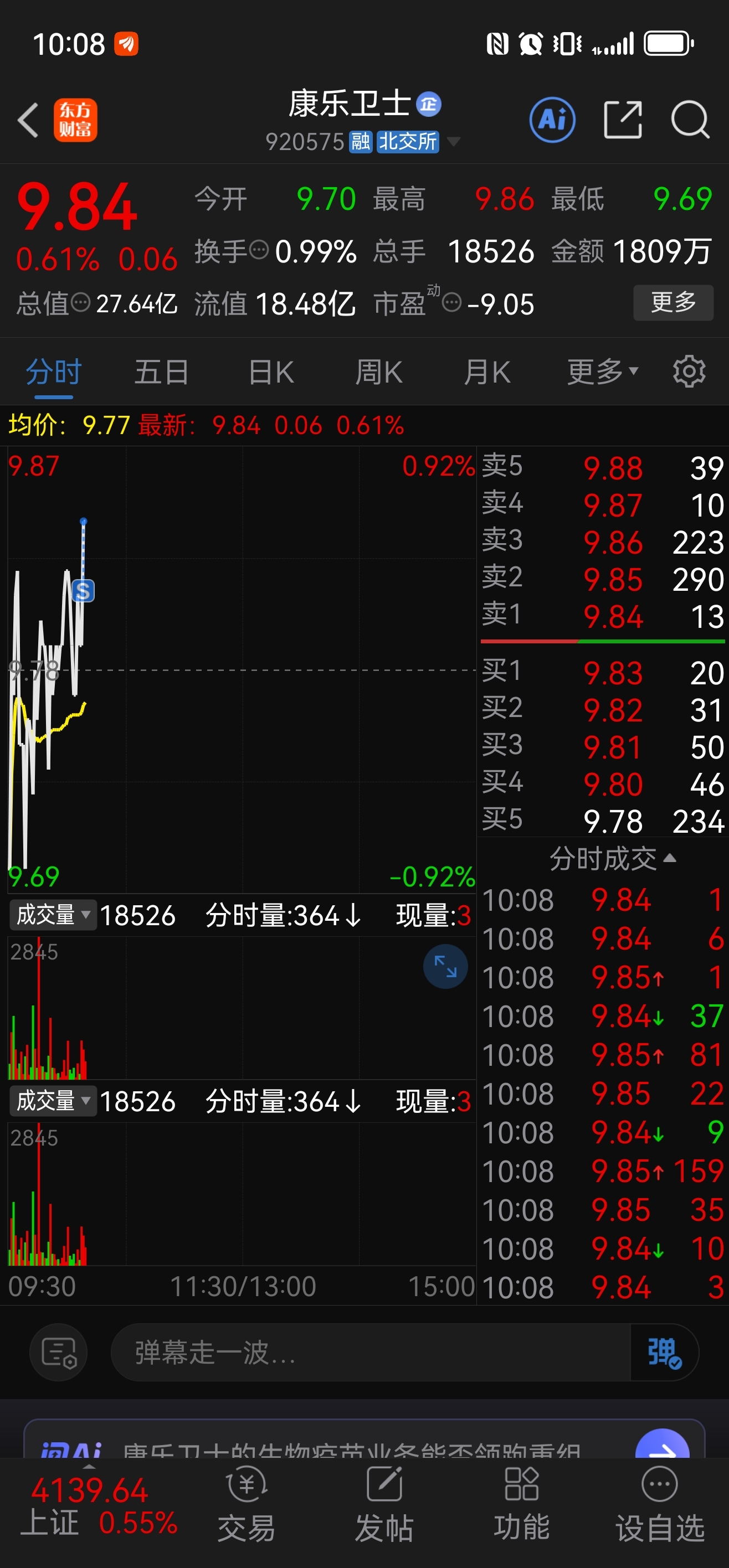
Task: Tap the intraday price chart area
Action: point(242,669)
